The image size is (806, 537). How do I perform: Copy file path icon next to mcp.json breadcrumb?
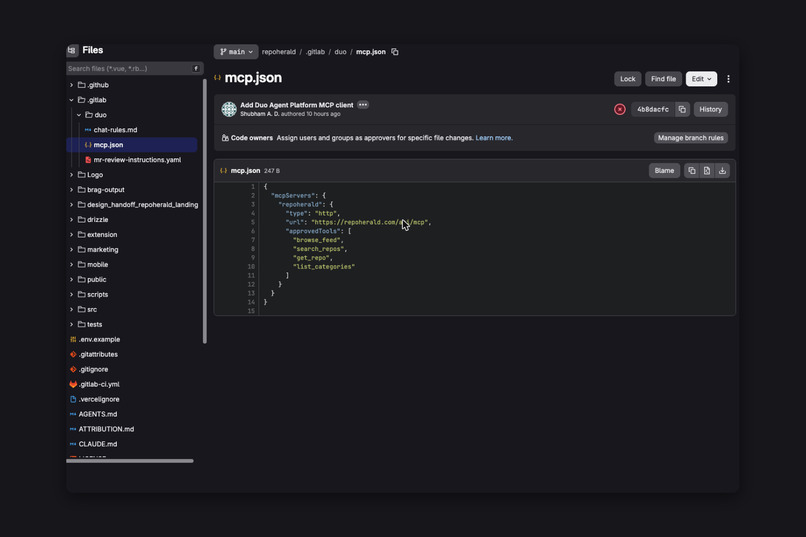point(395,52)
